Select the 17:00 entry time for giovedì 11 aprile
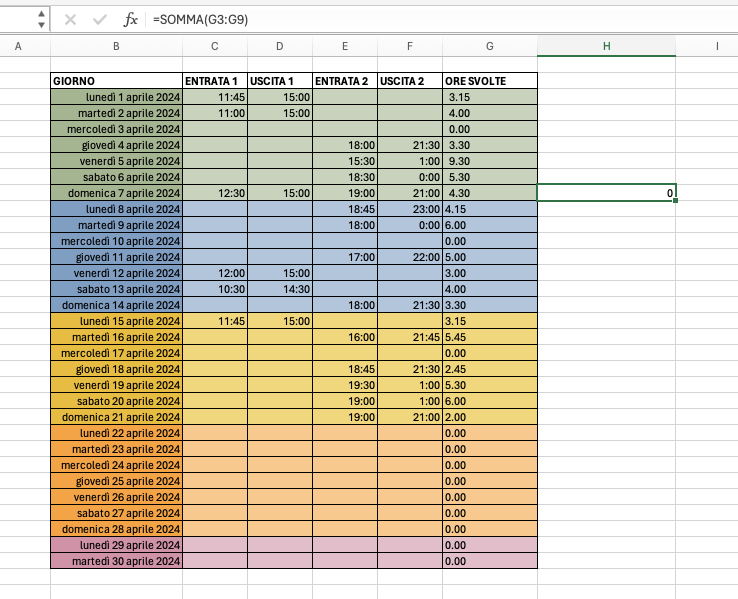 345,257
